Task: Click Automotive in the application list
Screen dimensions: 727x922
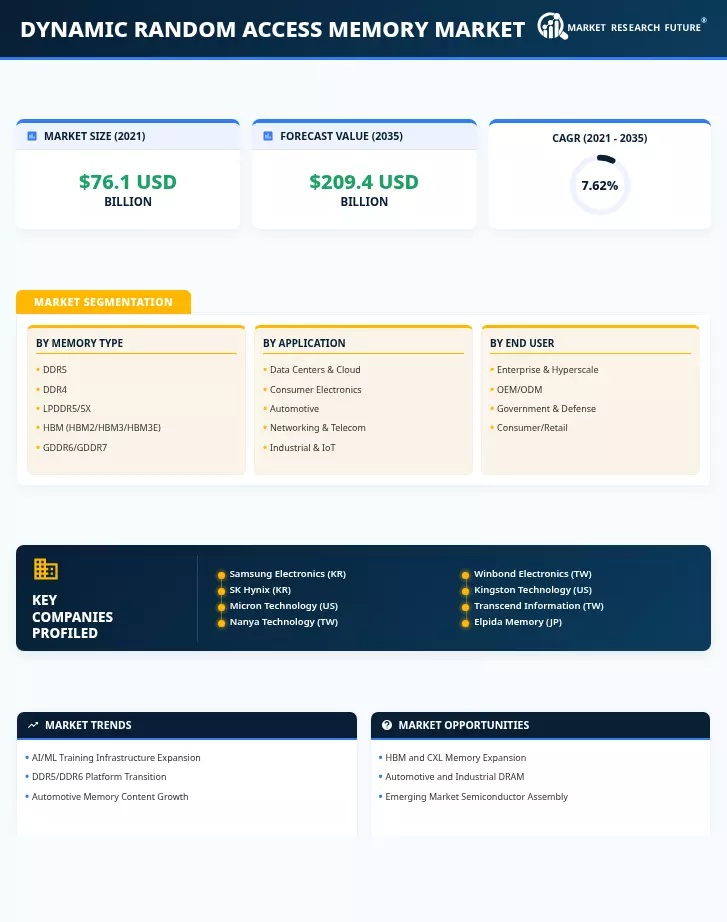Action: (294, 408)
